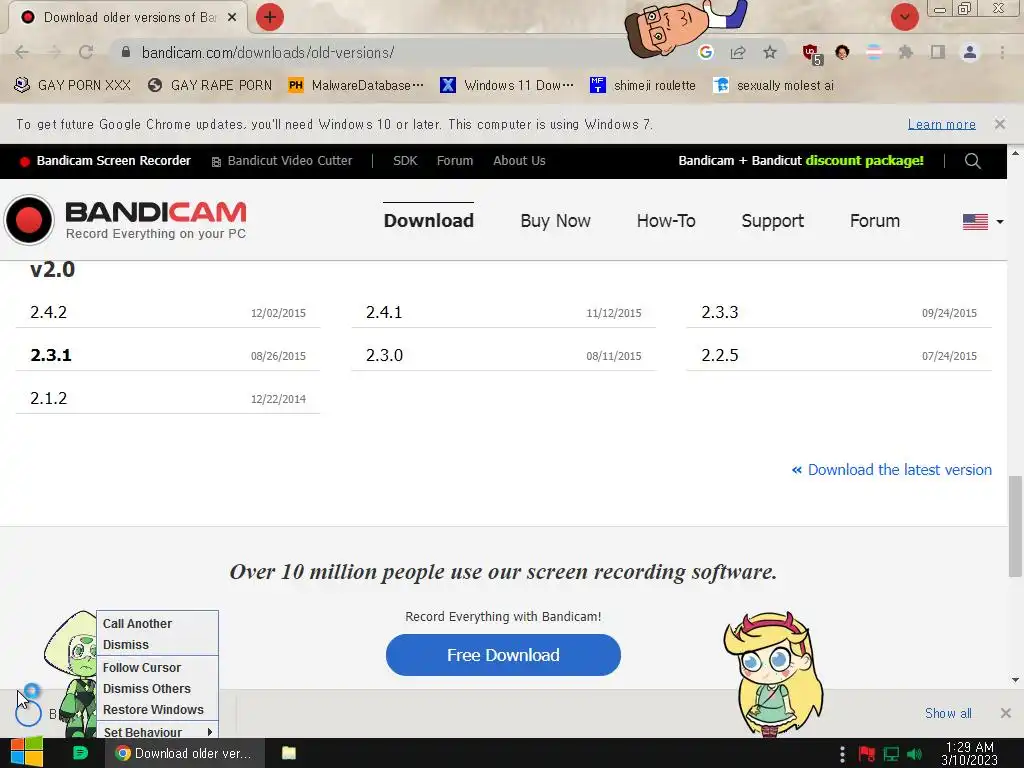The image size is (1024, 768).
Task: Click the Free Download button
Action: 503,655
